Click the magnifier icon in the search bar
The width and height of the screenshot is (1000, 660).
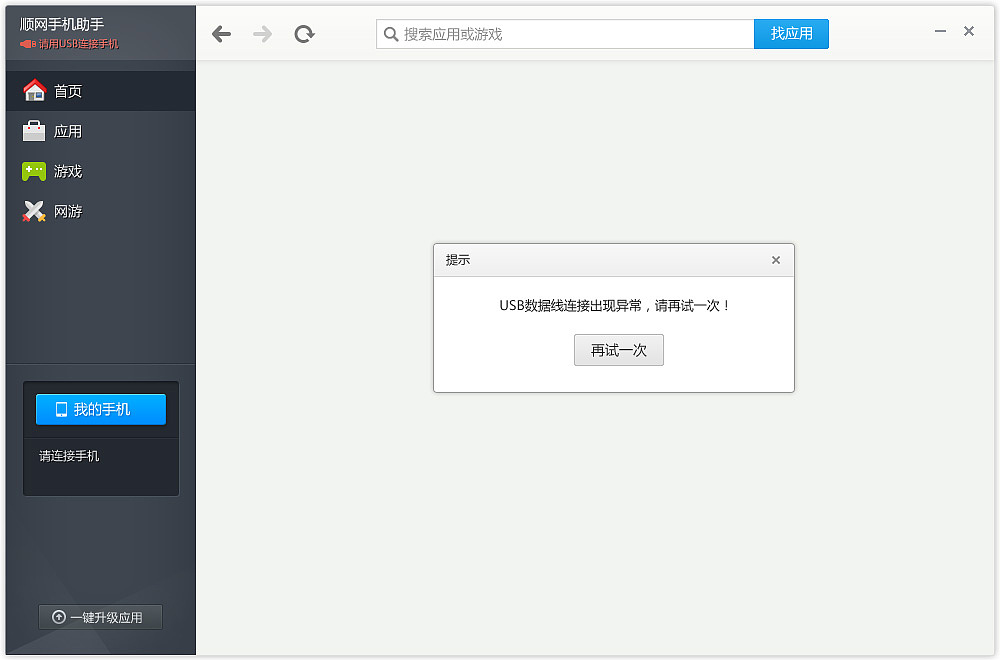[391, 33]
